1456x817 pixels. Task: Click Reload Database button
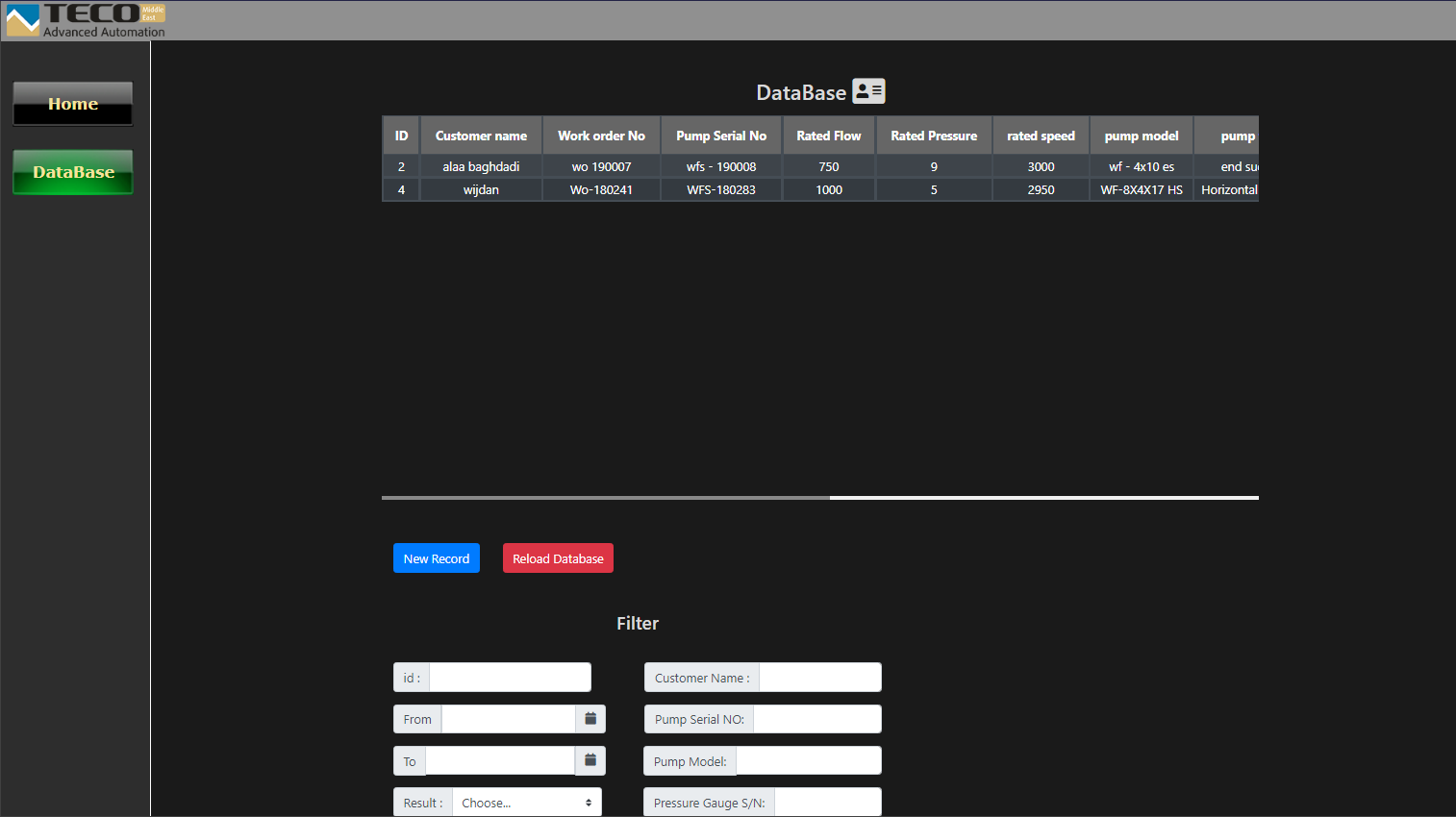click(x=558, y=558)
